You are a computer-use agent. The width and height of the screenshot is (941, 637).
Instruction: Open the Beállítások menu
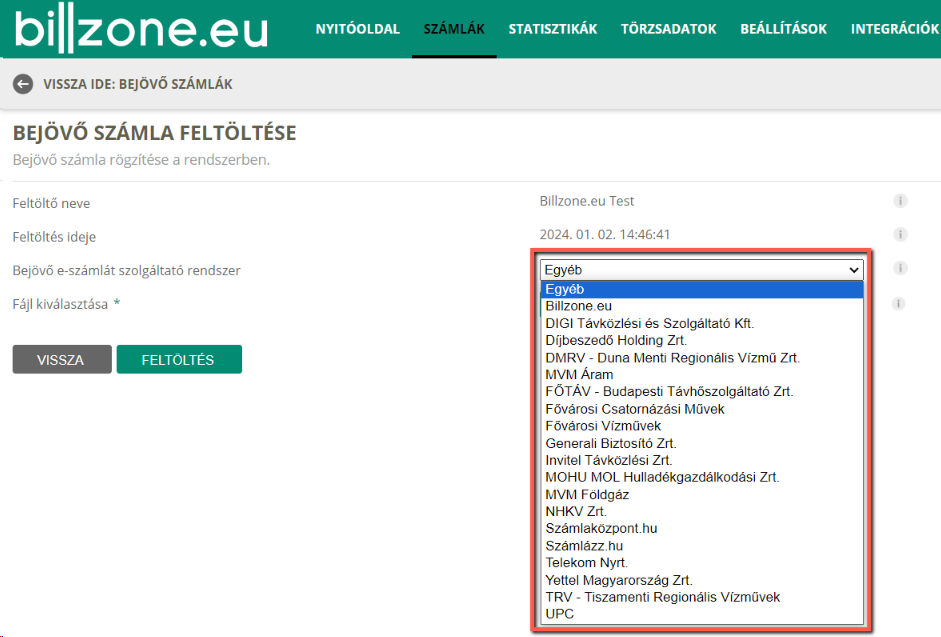point(783,29)
